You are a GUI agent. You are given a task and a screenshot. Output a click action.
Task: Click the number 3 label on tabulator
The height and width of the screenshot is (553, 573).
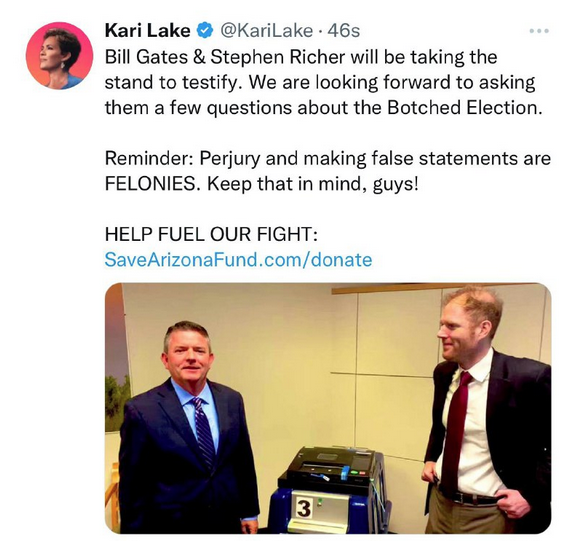[x=303, y=509]
